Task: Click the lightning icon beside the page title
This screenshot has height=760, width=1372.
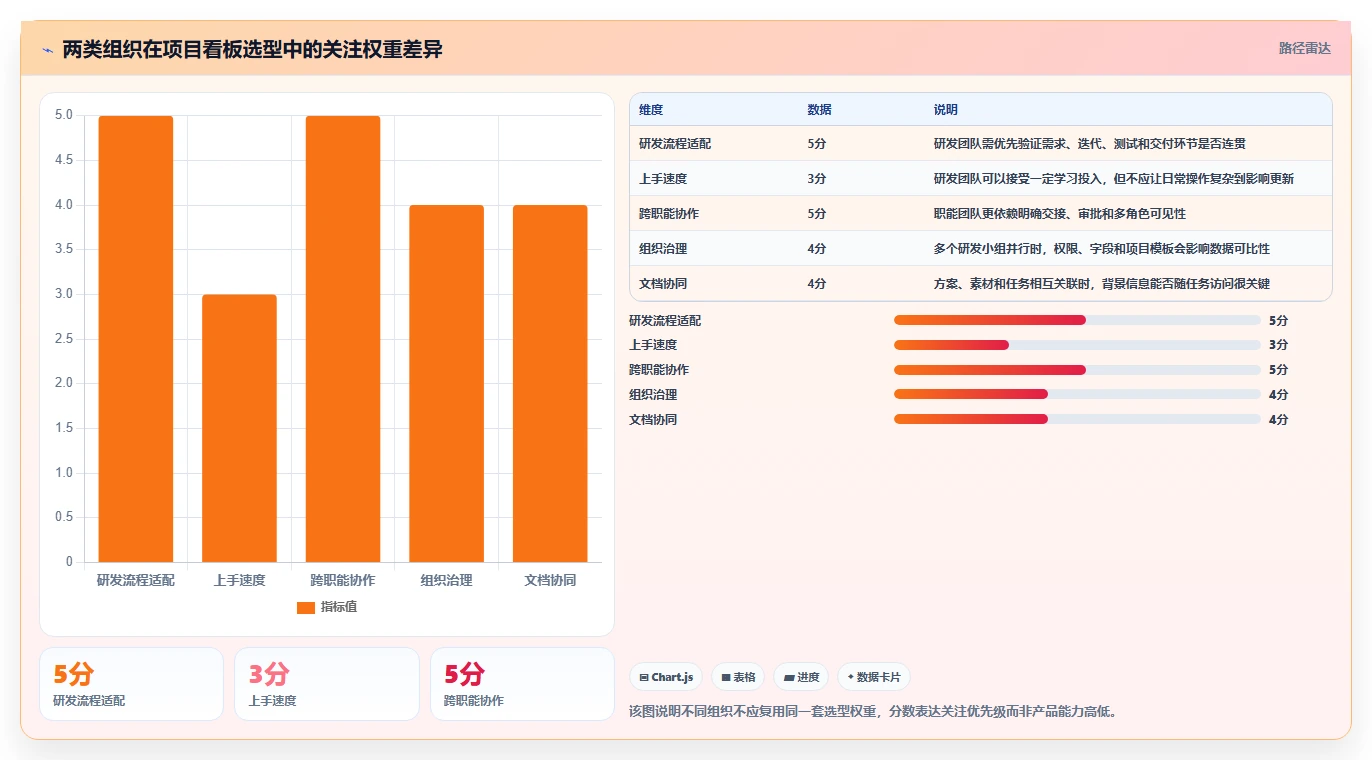Action: (48, 50)
